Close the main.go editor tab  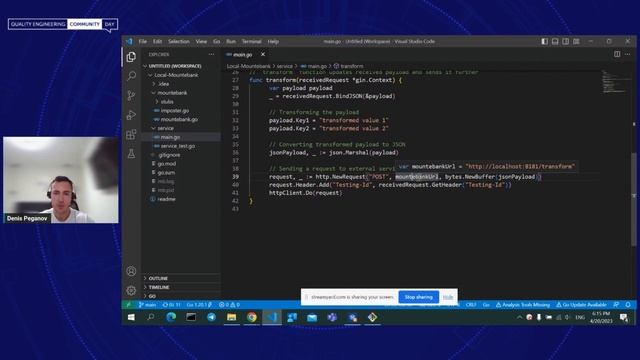[x=263, y=54]
